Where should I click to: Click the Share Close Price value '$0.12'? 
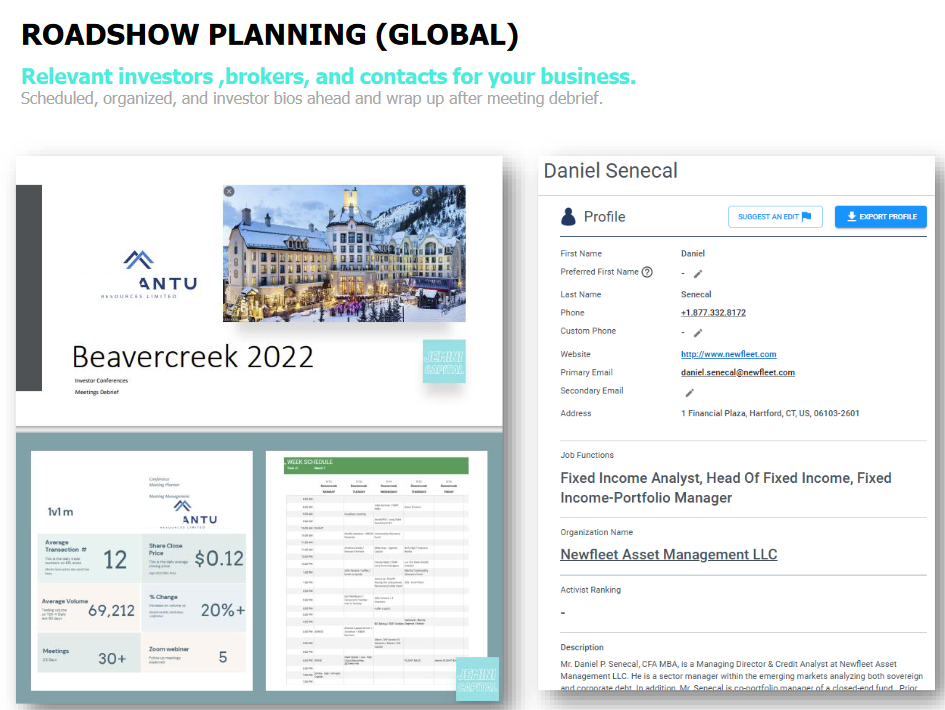coord(219,559)
